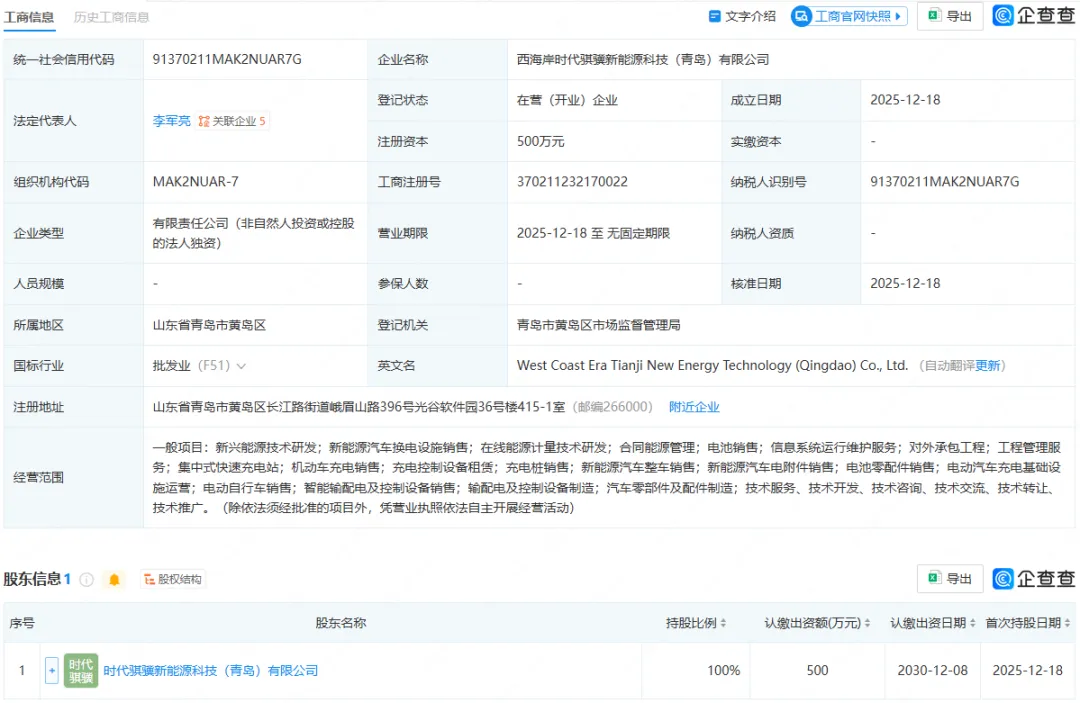Image resolution: width=1080 pixels, height=703 pixels.
Task: Click the 企查查 logo at top right
Action: [x=1034, y=16]
